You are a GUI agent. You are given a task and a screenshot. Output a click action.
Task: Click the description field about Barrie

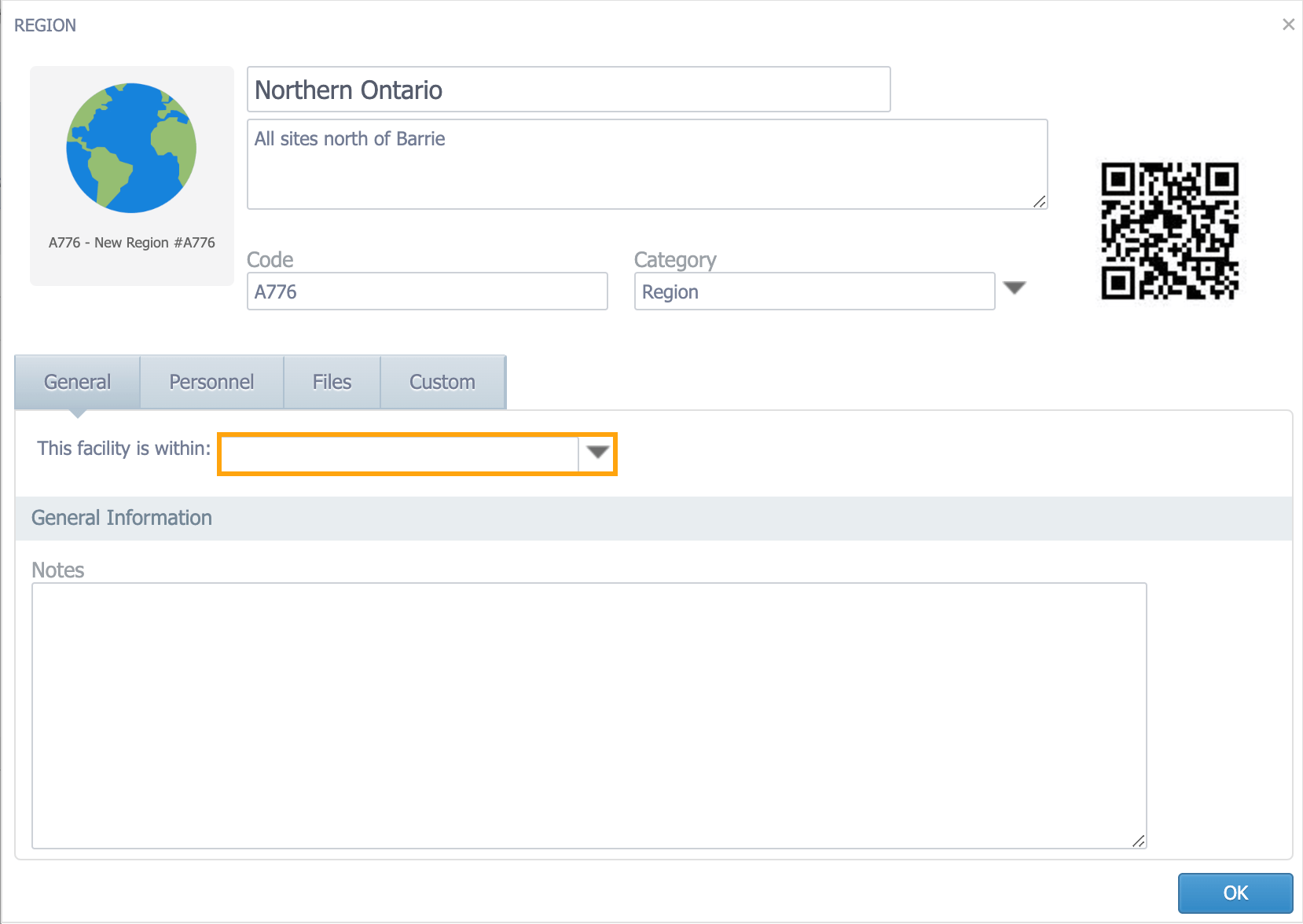tap(648, 164)
